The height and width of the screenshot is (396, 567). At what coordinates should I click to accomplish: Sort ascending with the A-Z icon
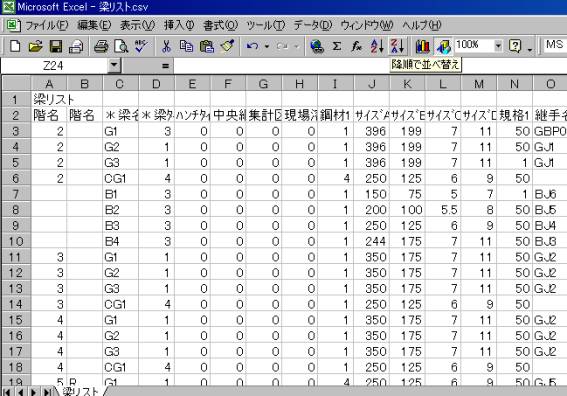click(x=377, y=46)
